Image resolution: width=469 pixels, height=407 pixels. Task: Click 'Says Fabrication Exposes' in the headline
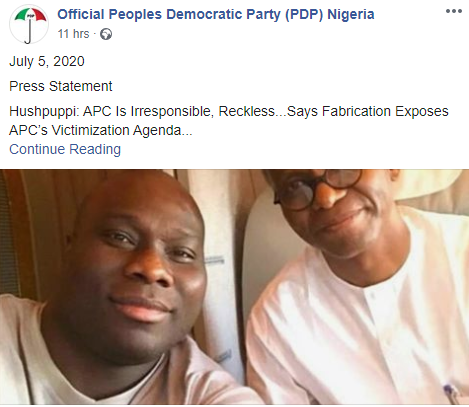(368, 111)
